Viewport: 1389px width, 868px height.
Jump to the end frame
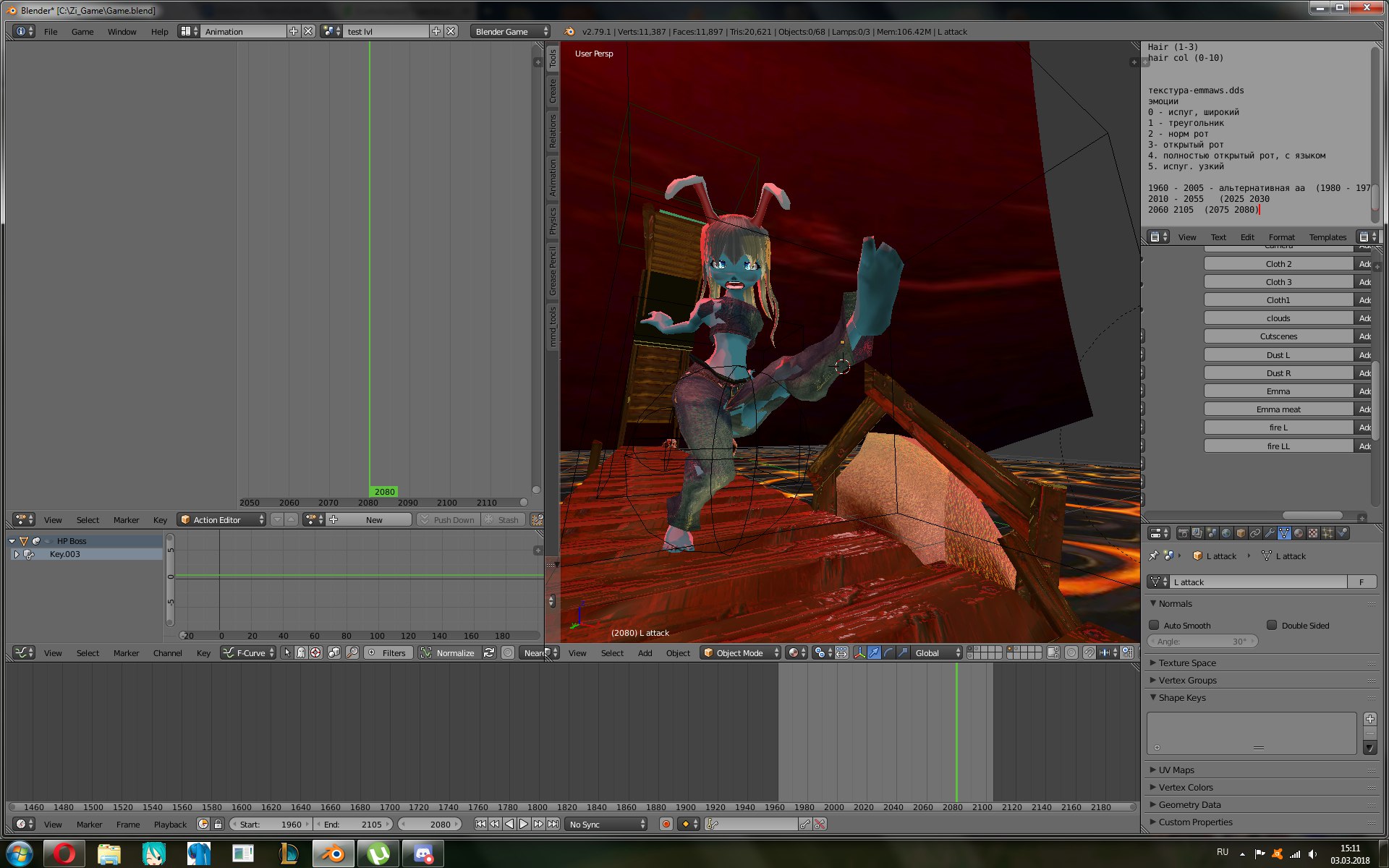553,824
